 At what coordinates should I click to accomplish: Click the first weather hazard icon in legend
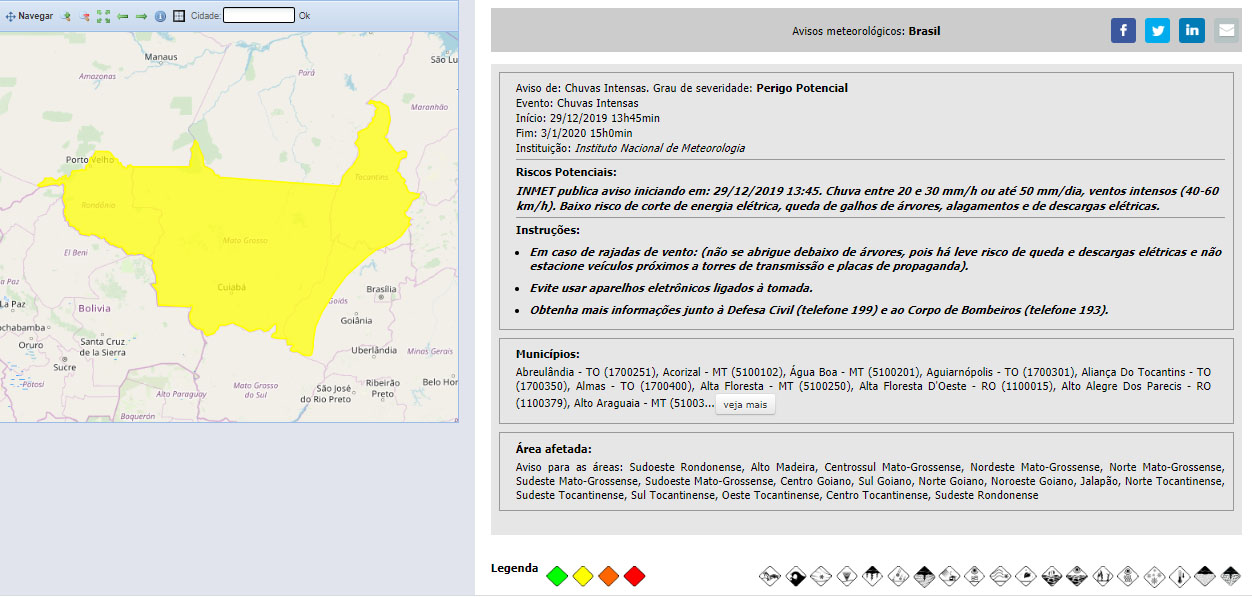[769, 576]
